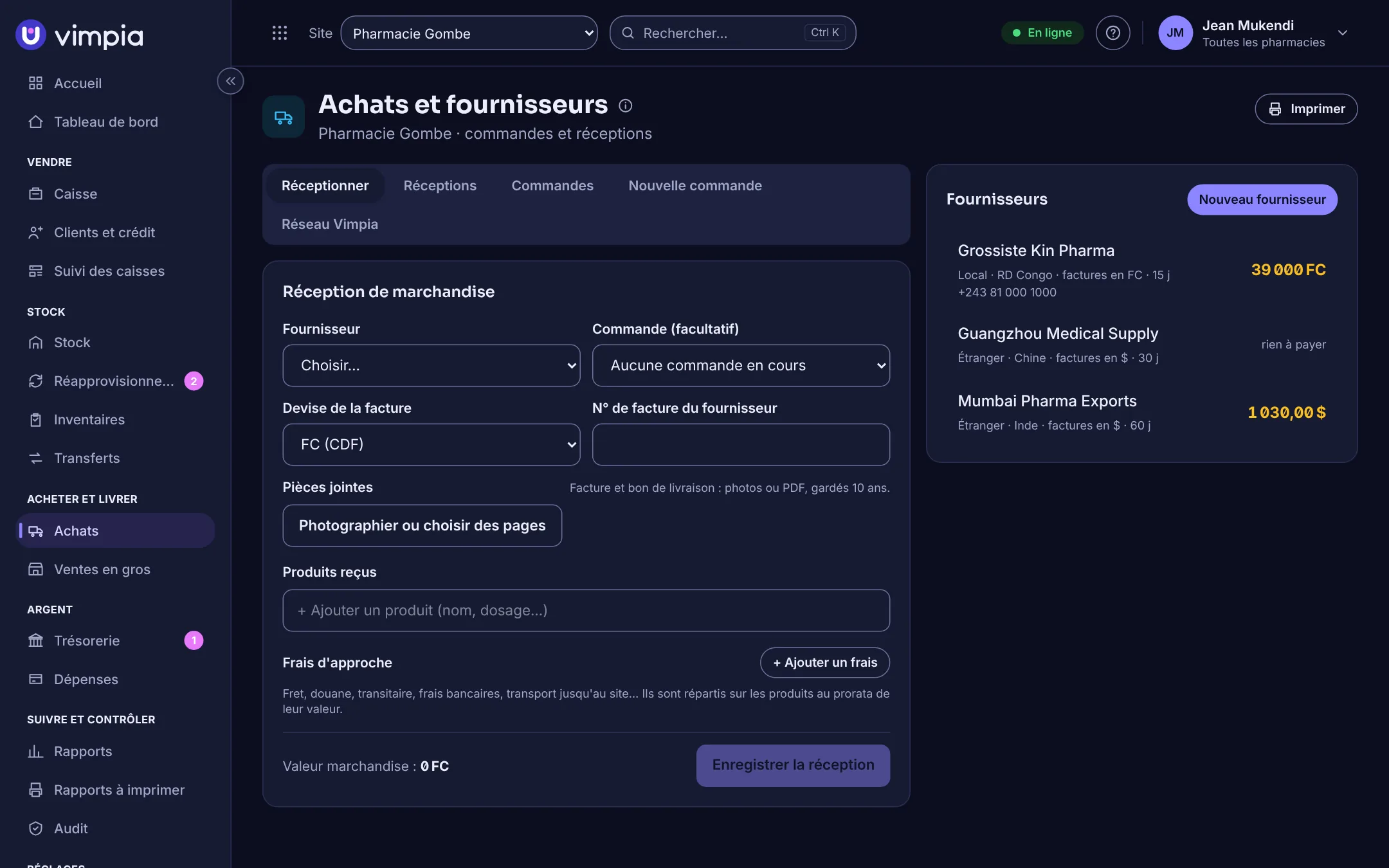Open the Site dropdown Pharmacie Gombe
Screen dimensions: 1389x868
pyautogui.click(x=469, y=33)
